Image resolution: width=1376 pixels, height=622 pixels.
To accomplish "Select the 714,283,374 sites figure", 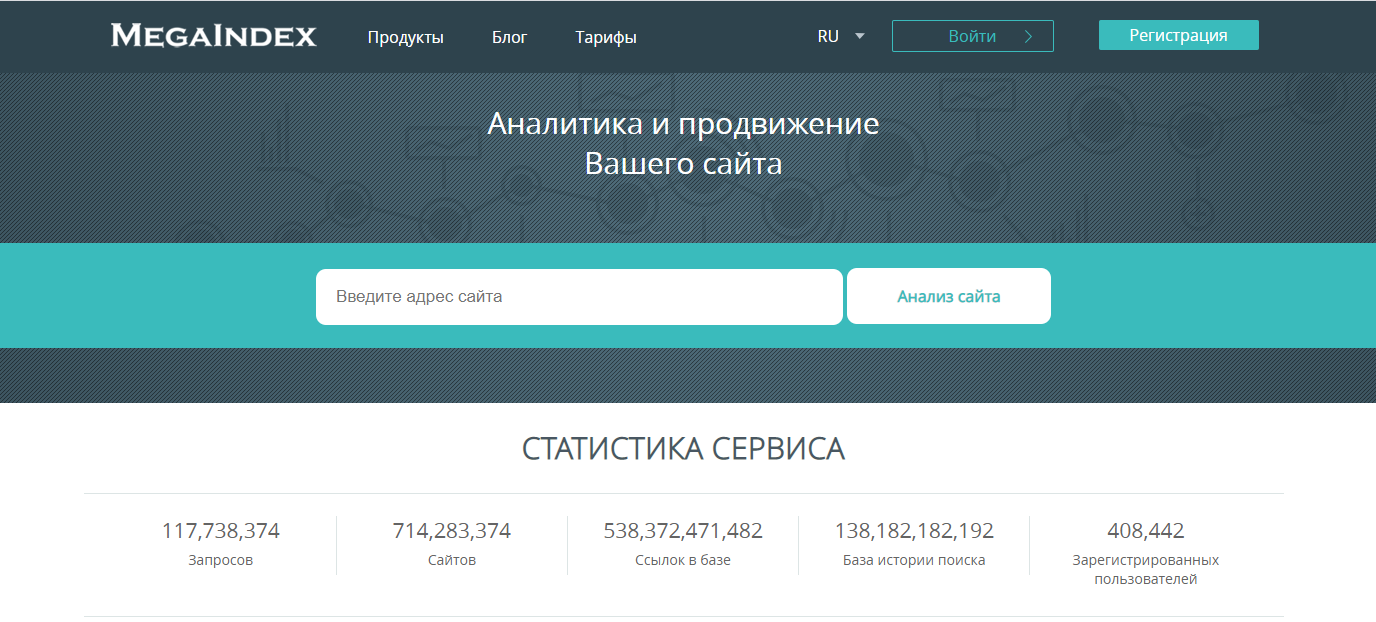I will pyautogui.click(x=451, y=531).
